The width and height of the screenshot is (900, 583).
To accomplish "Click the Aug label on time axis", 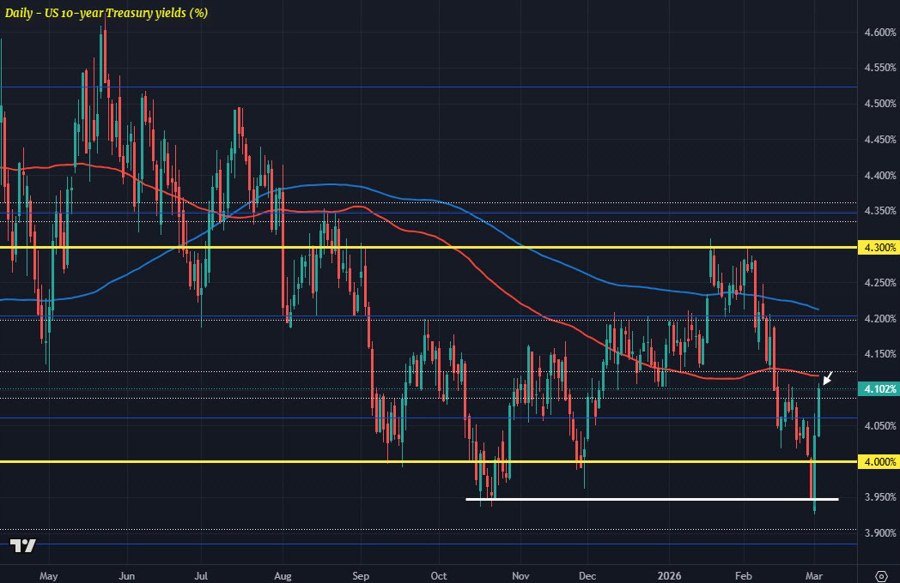I will tap(283, 576).
